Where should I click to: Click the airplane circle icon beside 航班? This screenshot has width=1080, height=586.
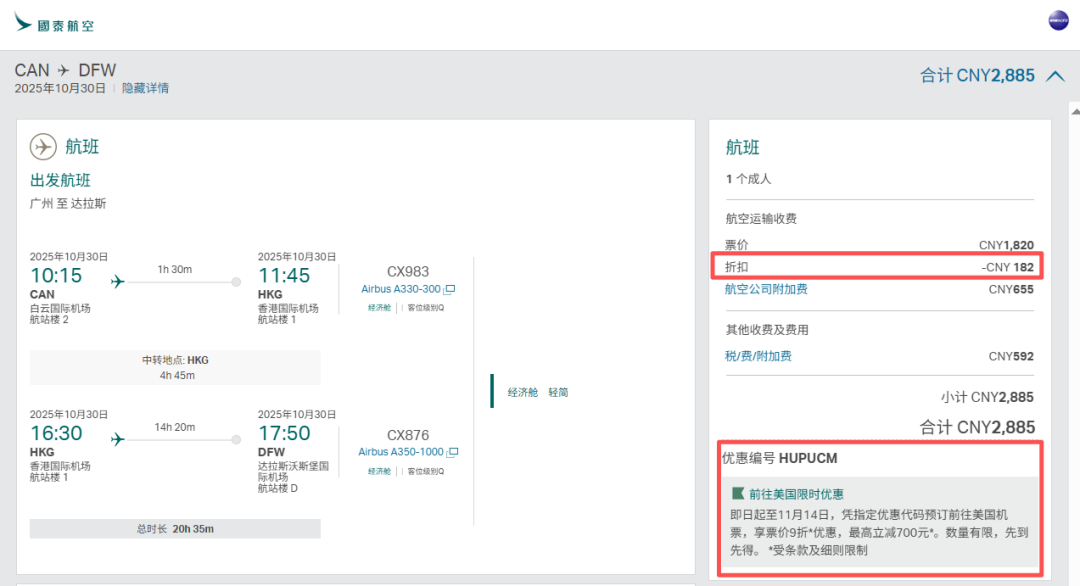[43, 147]
